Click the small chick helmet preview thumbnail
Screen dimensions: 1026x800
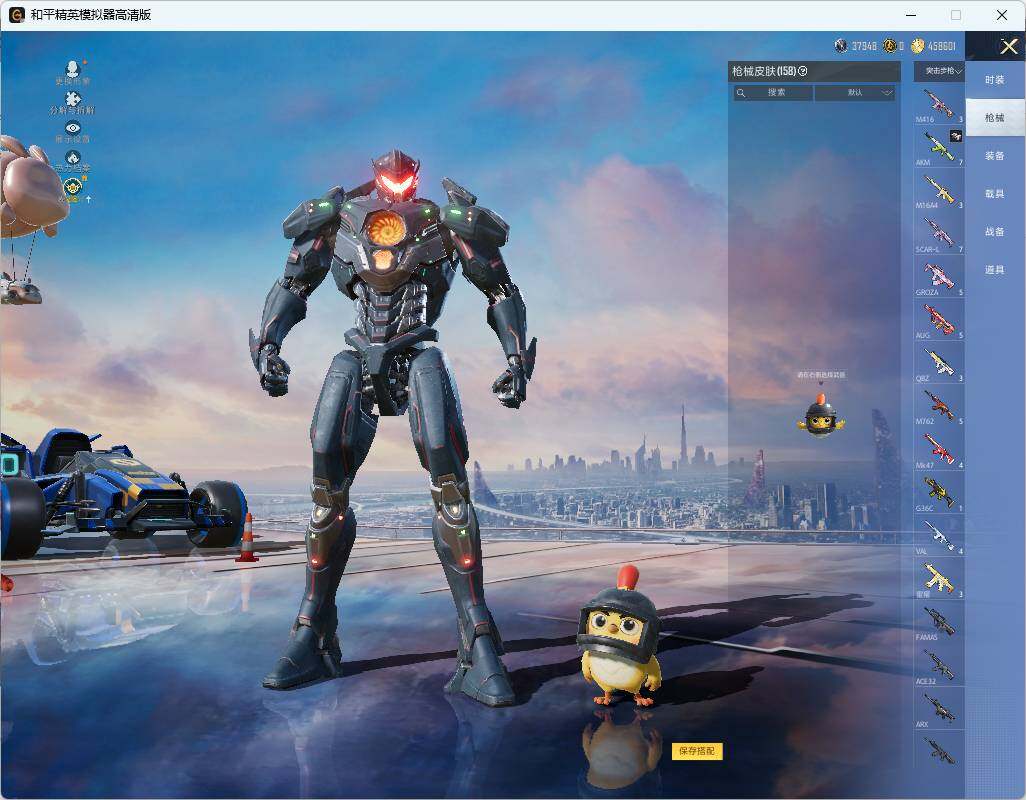tap(821, 415)
